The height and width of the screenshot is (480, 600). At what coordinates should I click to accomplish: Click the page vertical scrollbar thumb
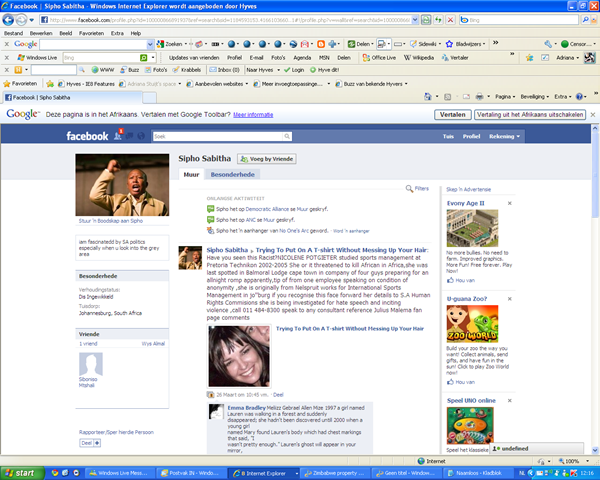[x=595, y=175]
